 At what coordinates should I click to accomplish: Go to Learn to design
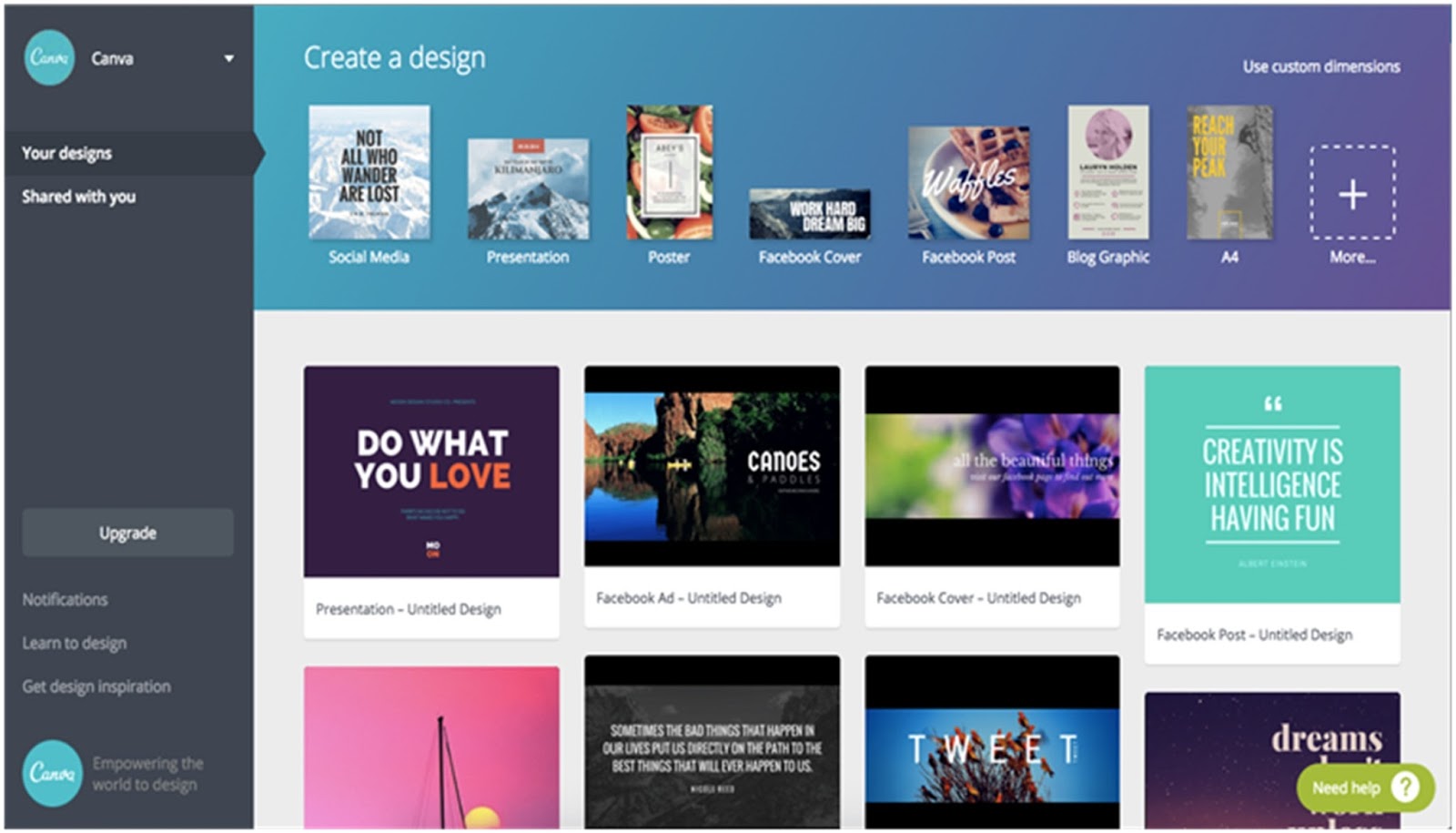click(73, 643)
